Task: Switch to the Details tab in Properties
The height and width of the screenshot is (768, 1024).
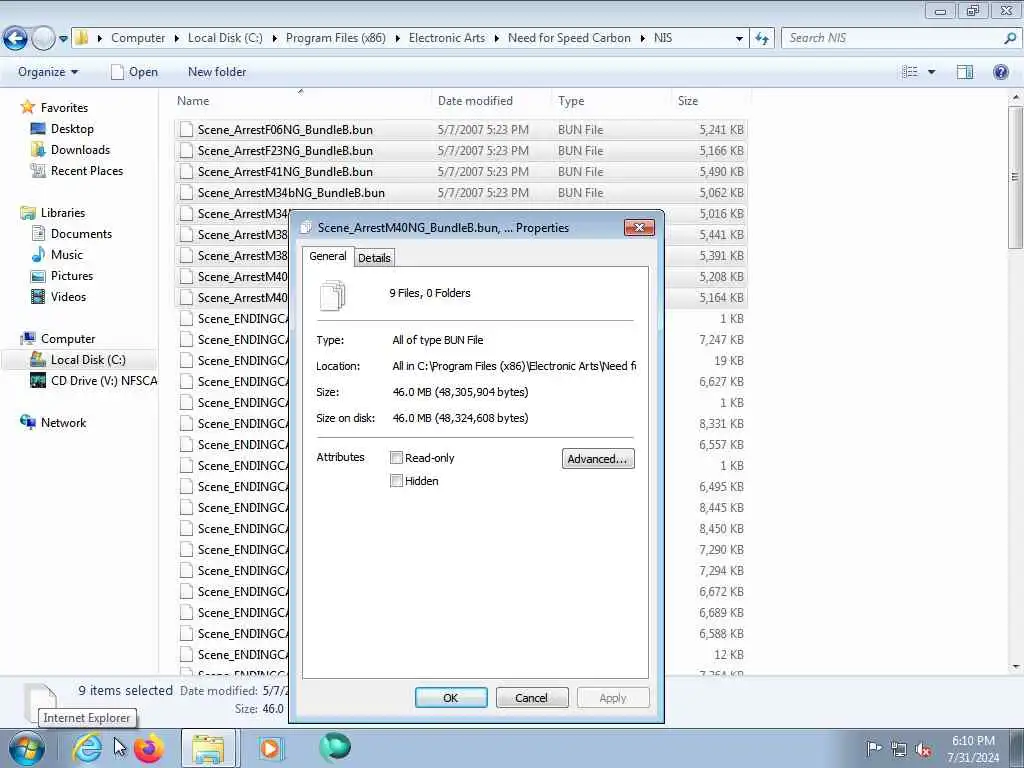Action: (x=374, y=258)
